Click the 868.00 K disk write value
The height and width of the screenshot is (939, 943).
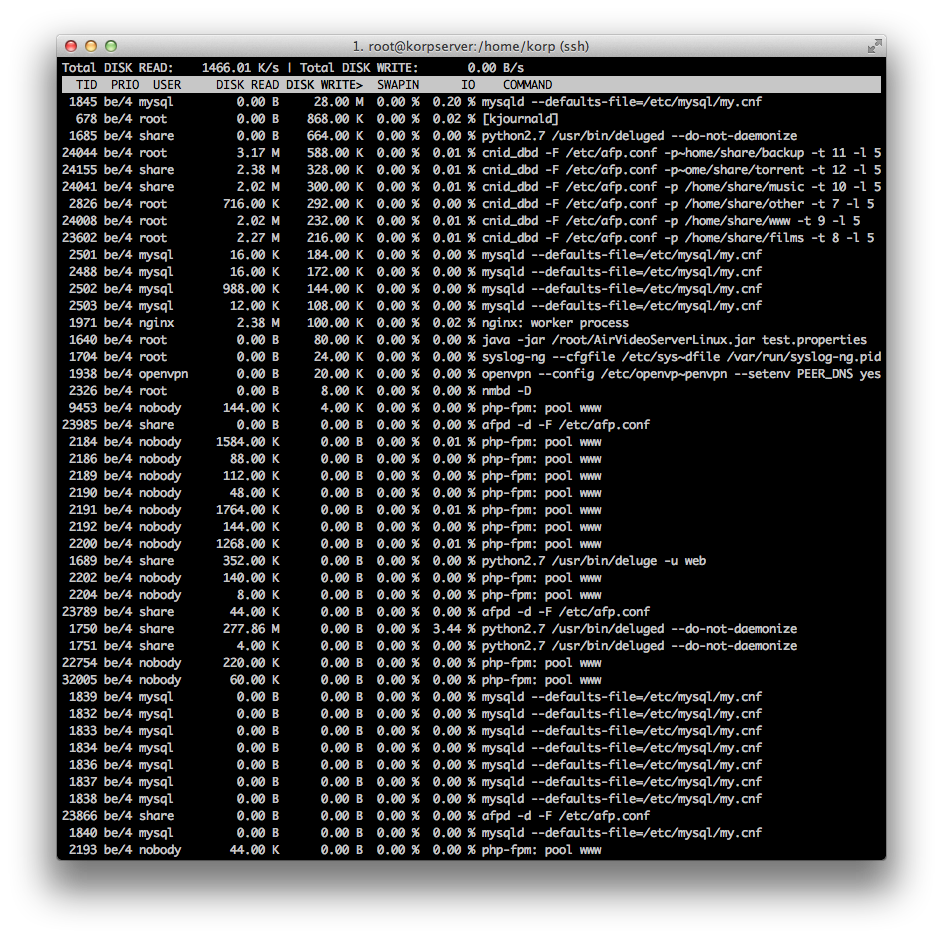(x=335, y=119)
